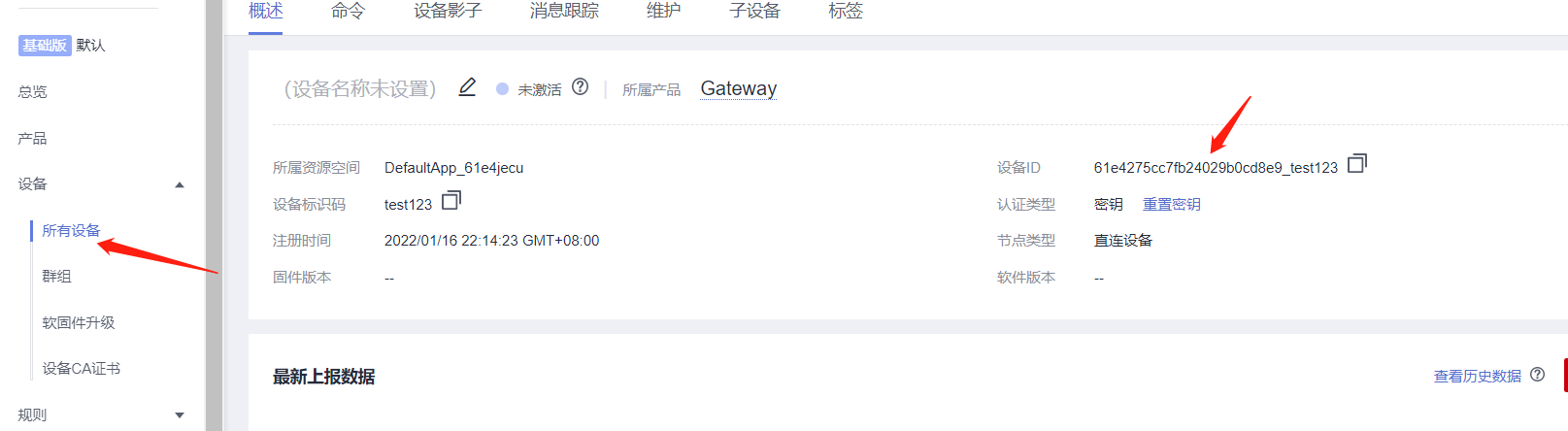Expand the 规则 sidebar section
This screenshot has height=431, width=1568.
[x=180, y=415]
